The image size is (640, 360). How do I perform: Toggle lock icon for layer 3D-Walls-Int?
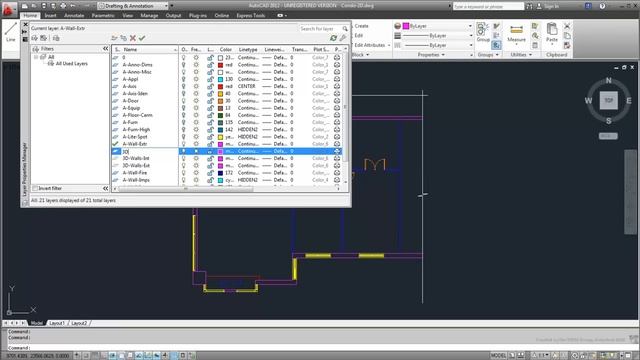[x=210, y=158]
